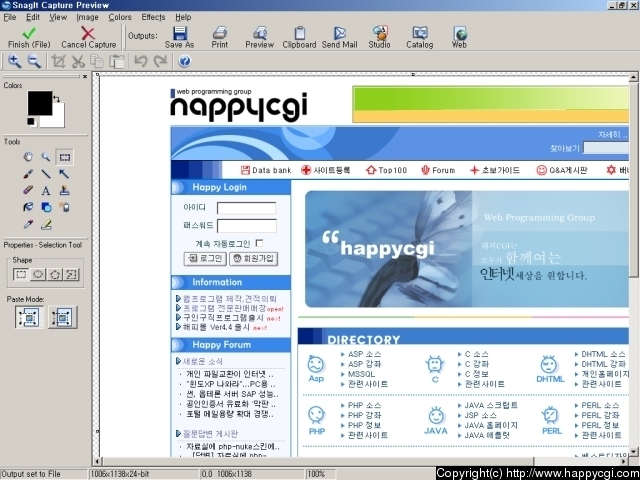
Task: Select the text A tool
Action: 46,191
